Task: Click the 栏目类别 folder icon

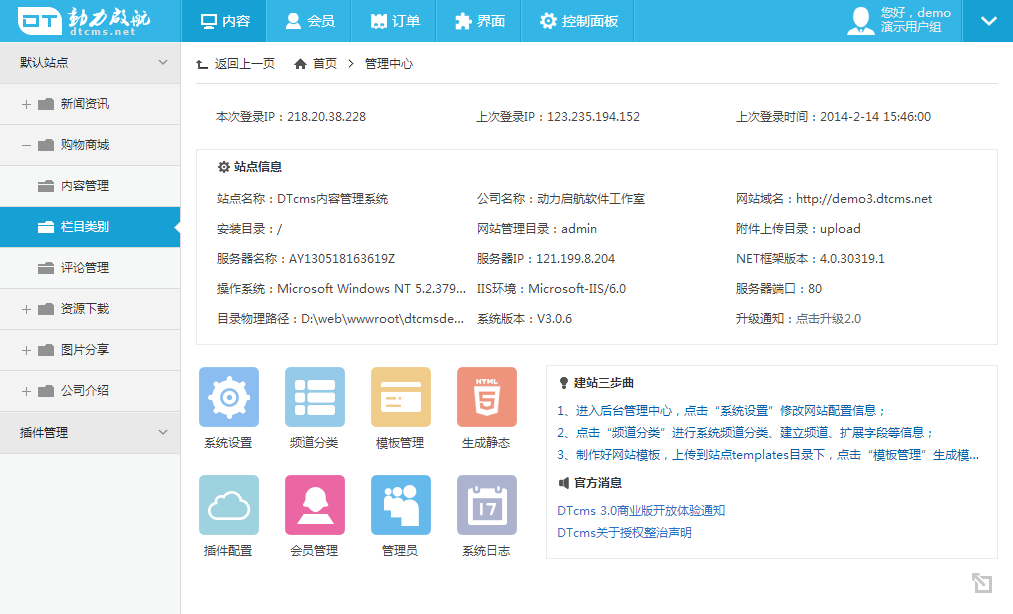Action: click(46, 227)
